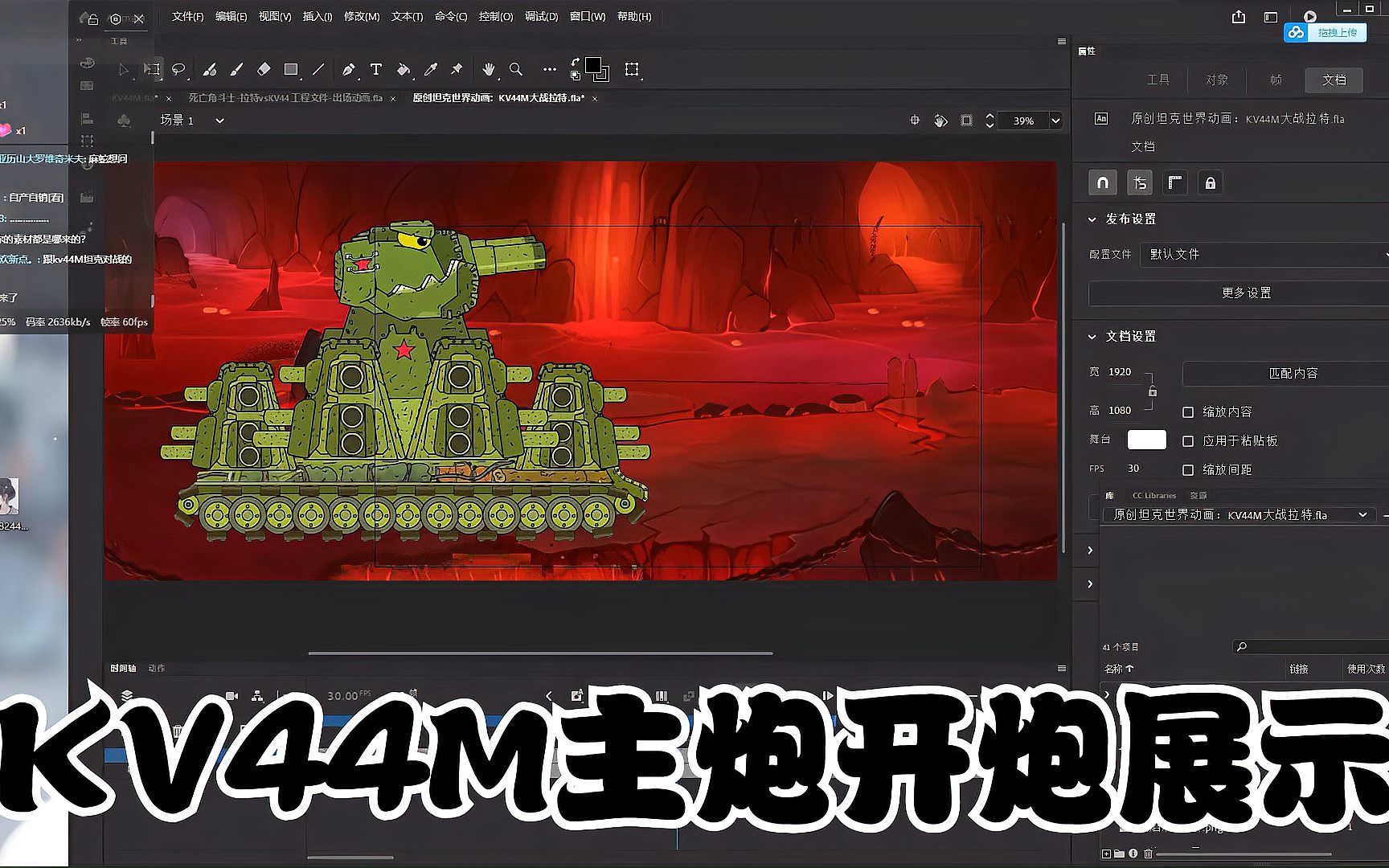Click the Quick Share and Publish icon
Image resolution: width=1389 pixels, height=868 pixels.
[x=1239, y=17]
